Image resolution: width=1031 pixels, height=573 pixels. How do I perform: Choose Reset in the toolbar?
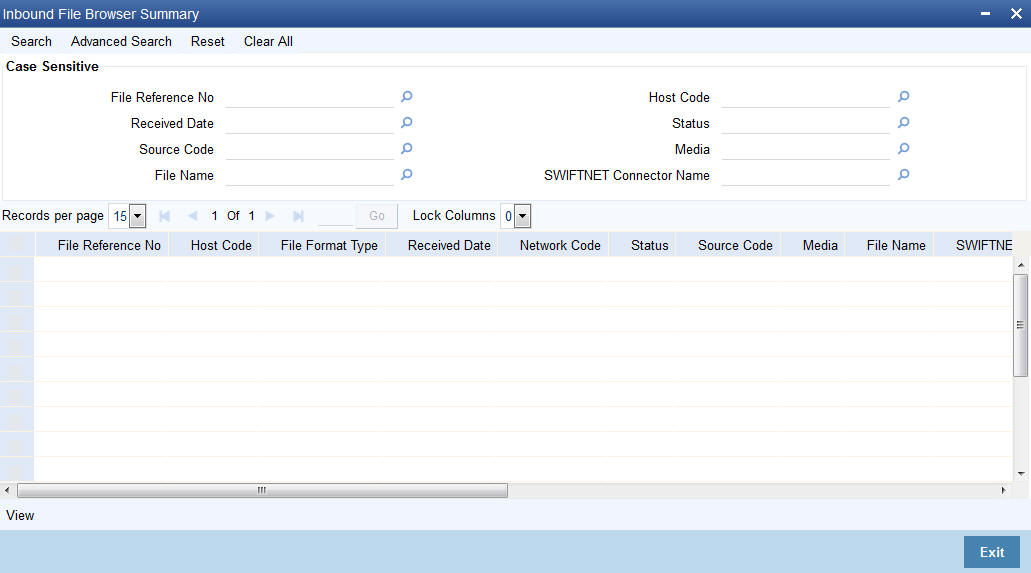coord(208,41)
